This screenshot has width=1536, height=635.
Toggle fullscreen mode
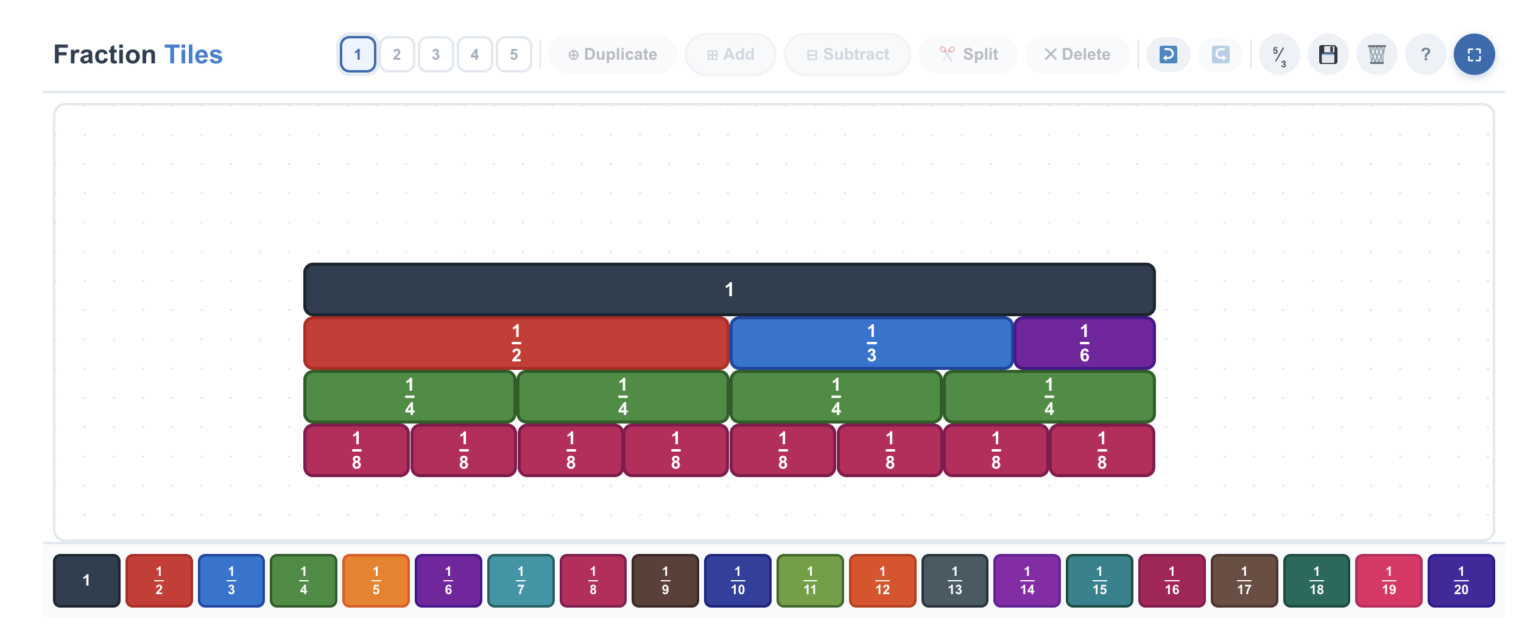pos(1474,54)
